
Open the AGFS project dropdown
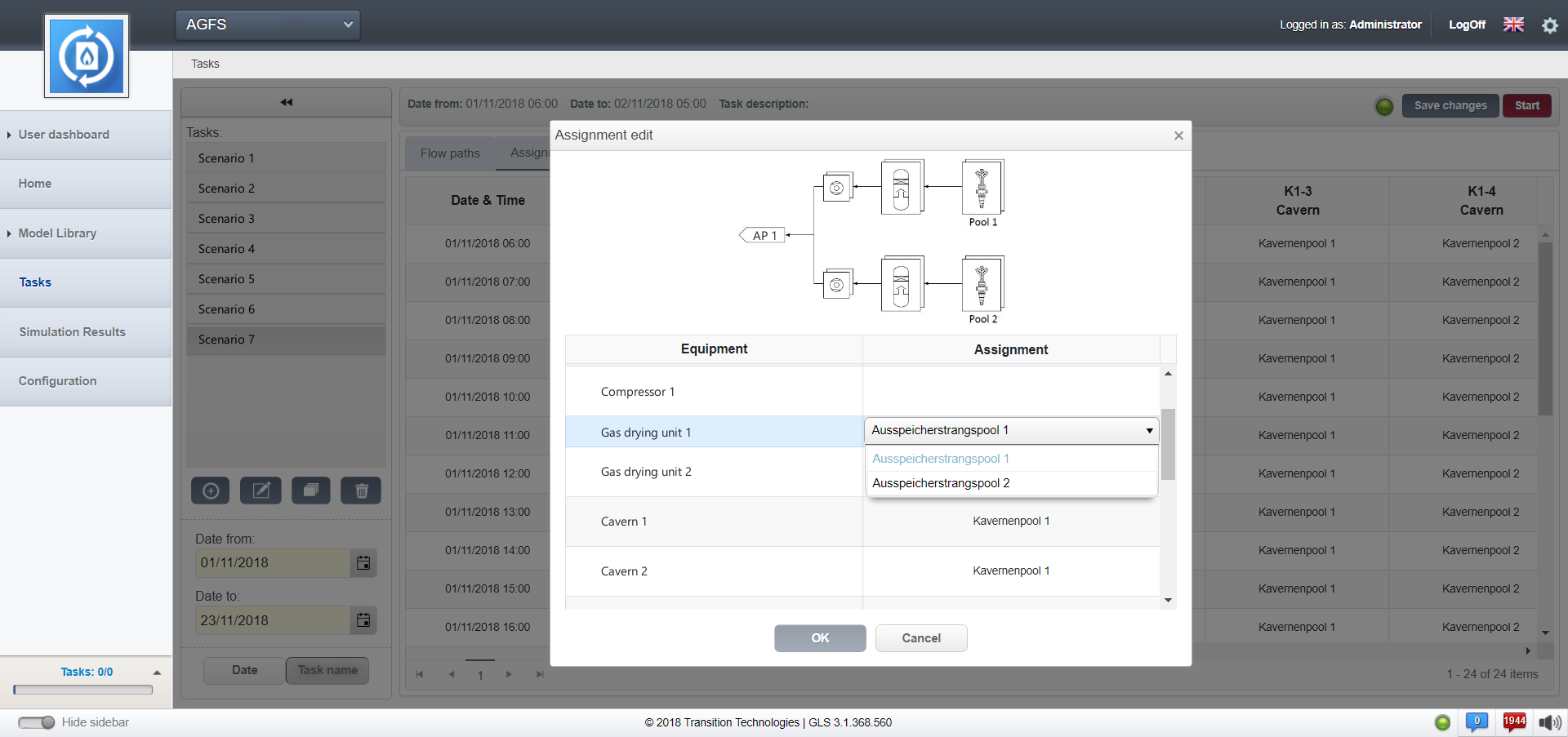268,24
